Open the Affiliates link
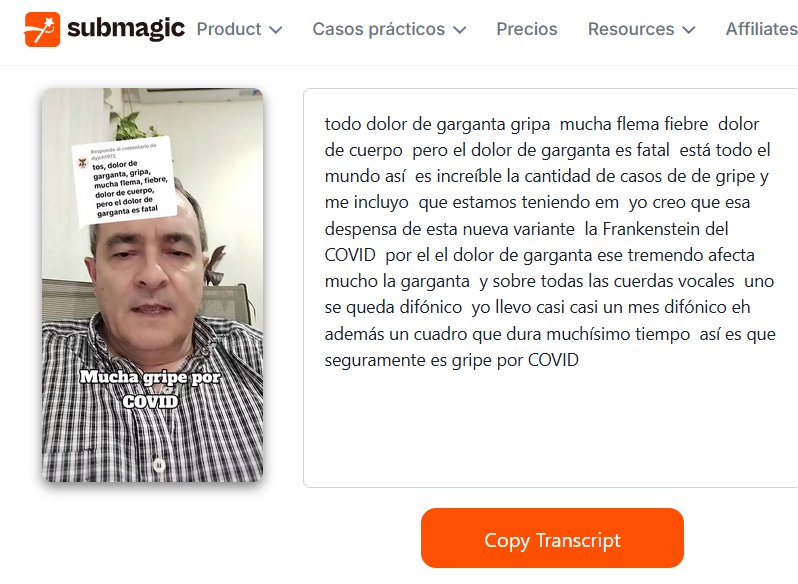798x584 pixels. tap(761, 29)
